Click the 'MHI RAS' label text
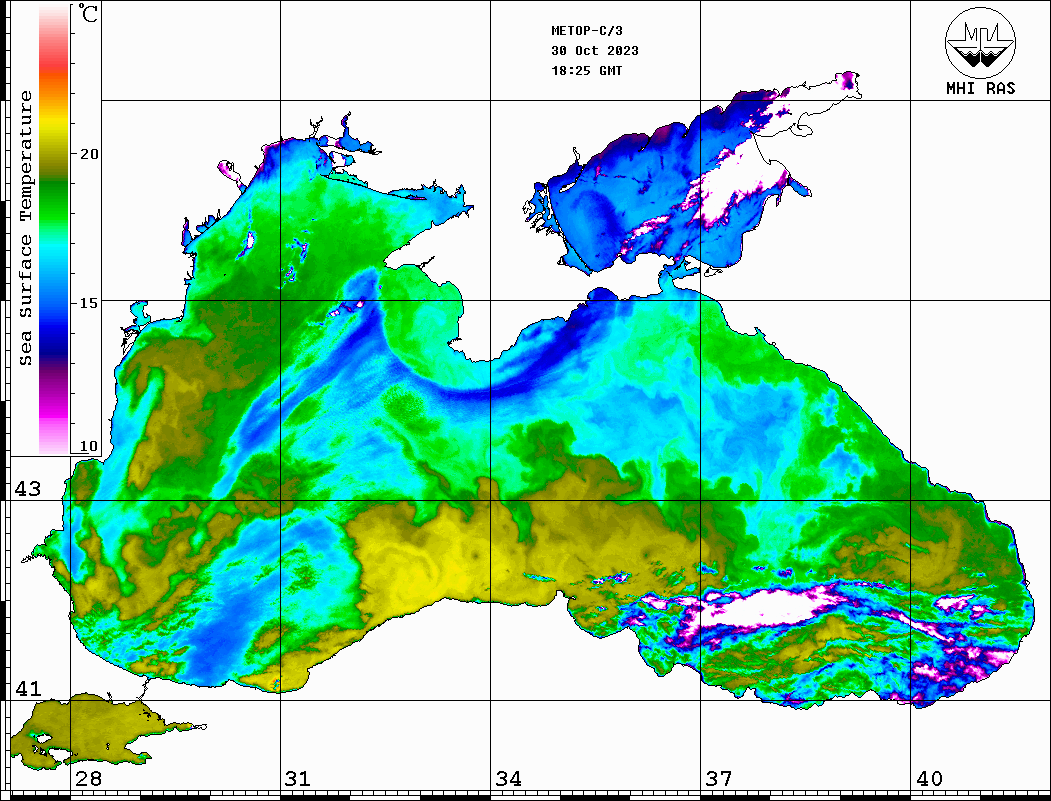The height and width of the screenshot is (801, 1051). click(x=980, y=88)
